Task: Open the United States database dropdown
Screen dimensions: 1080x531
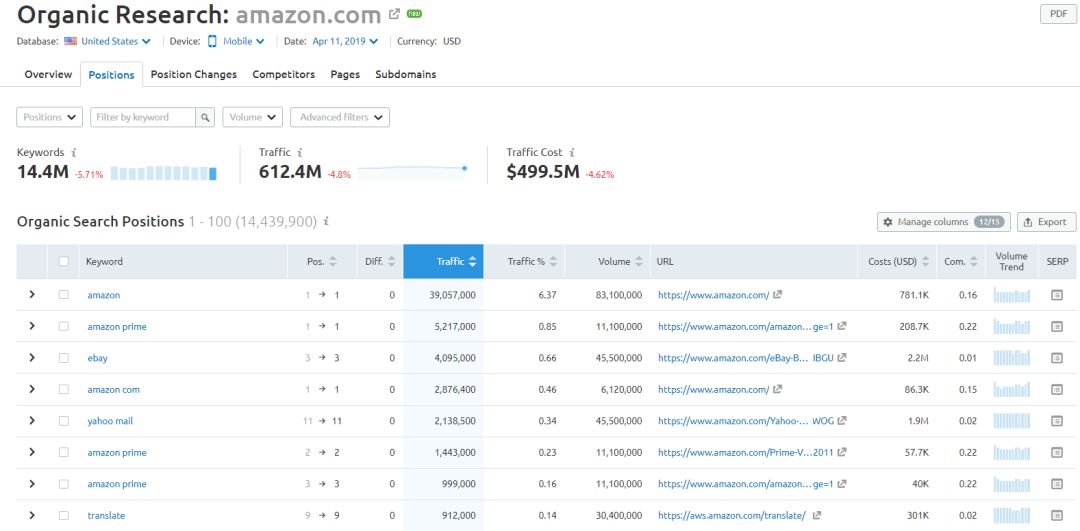Action: click(x=108, y=42)
